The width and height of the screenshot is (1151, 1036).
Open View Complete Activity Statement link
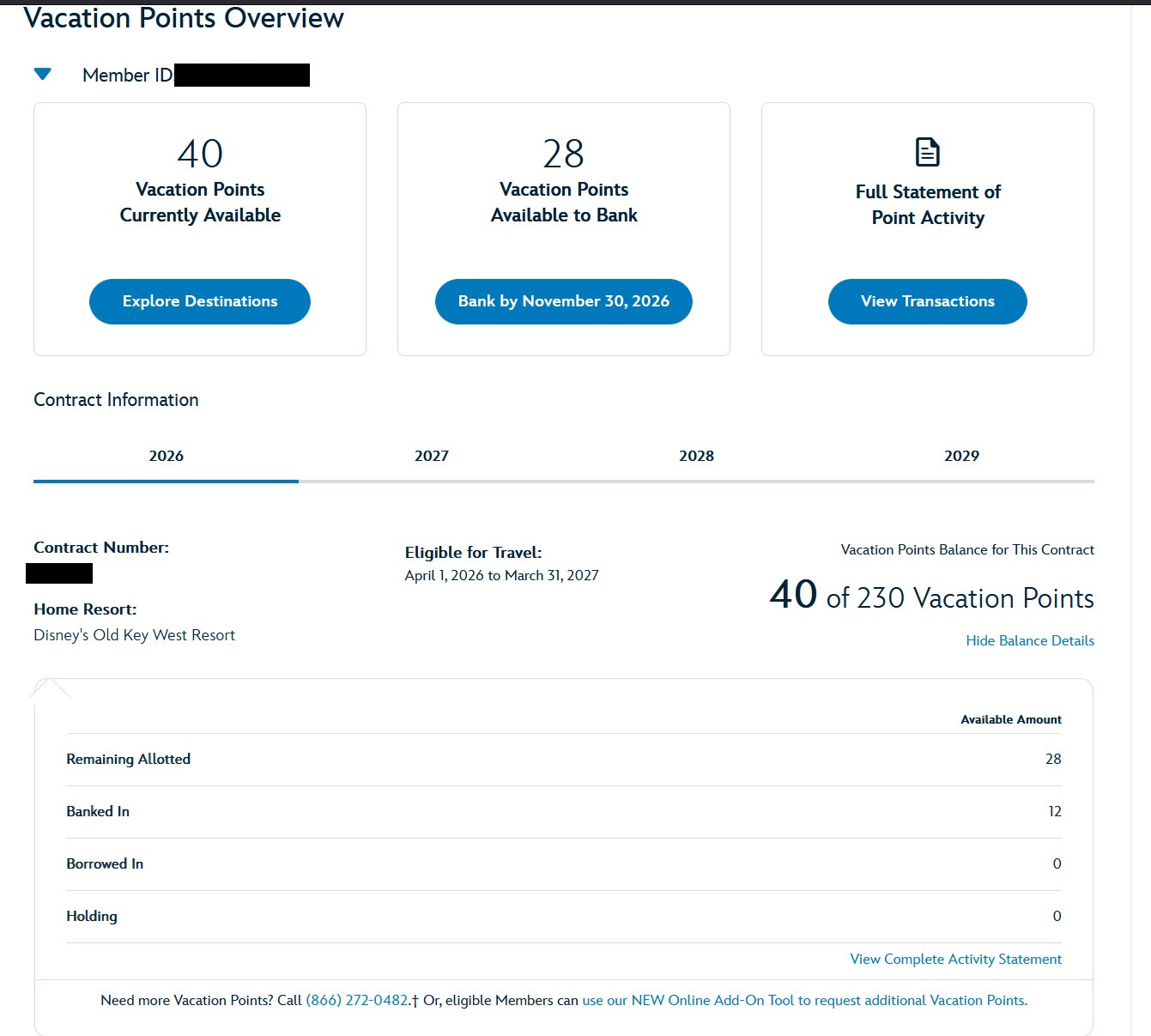point(956,959)
